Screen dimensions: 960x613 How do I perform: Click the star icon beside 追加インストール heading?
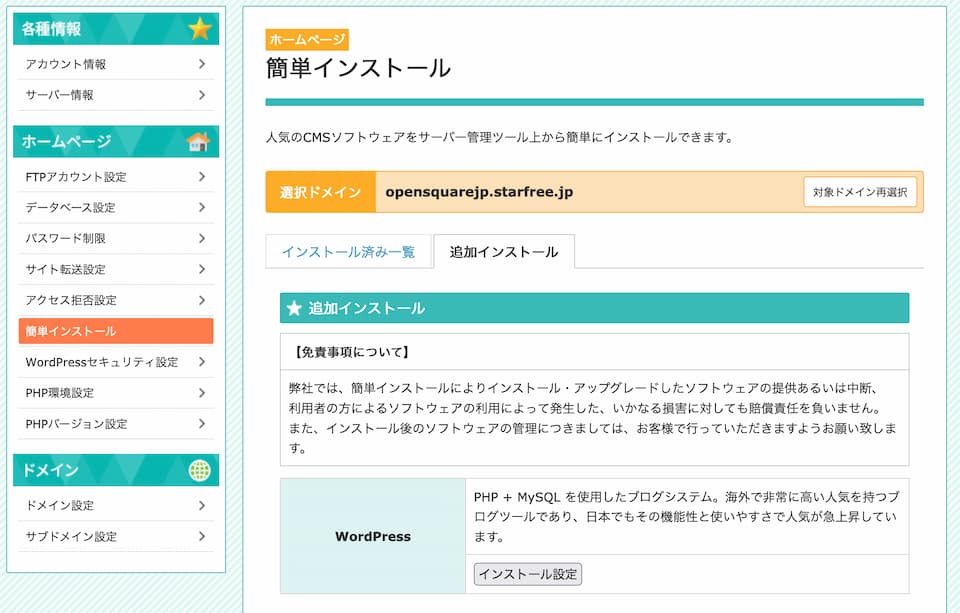294,308
